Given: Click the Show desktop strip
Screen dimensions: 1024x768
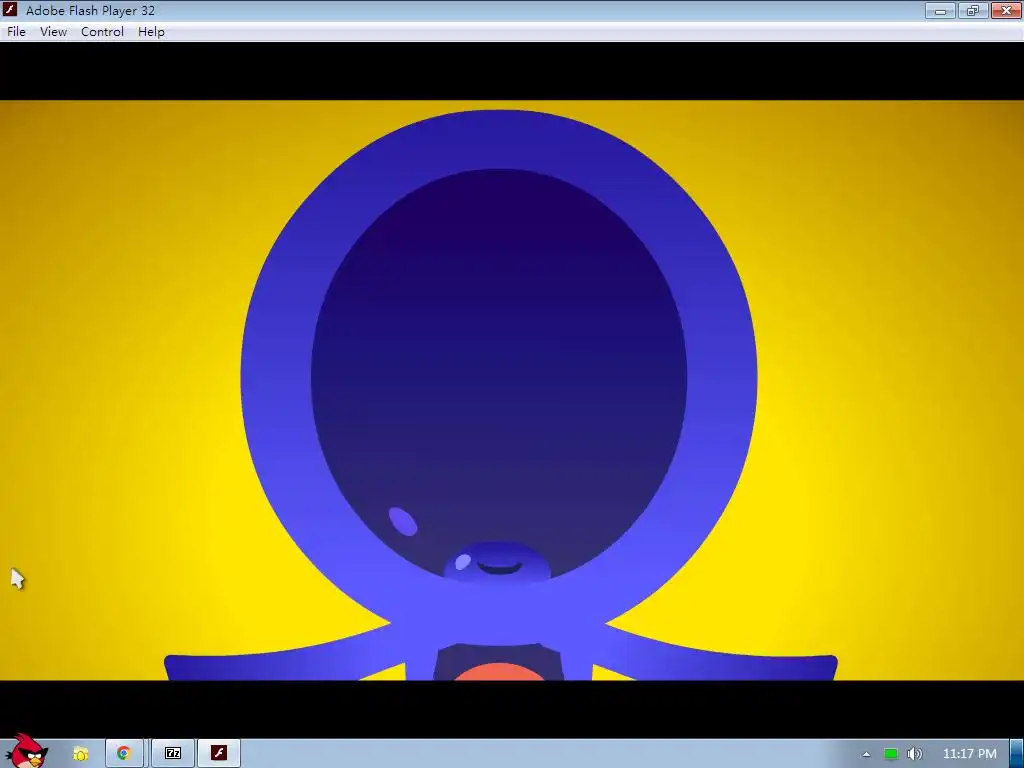Looking at the screenshot, I should click(x=1017, y=754).
